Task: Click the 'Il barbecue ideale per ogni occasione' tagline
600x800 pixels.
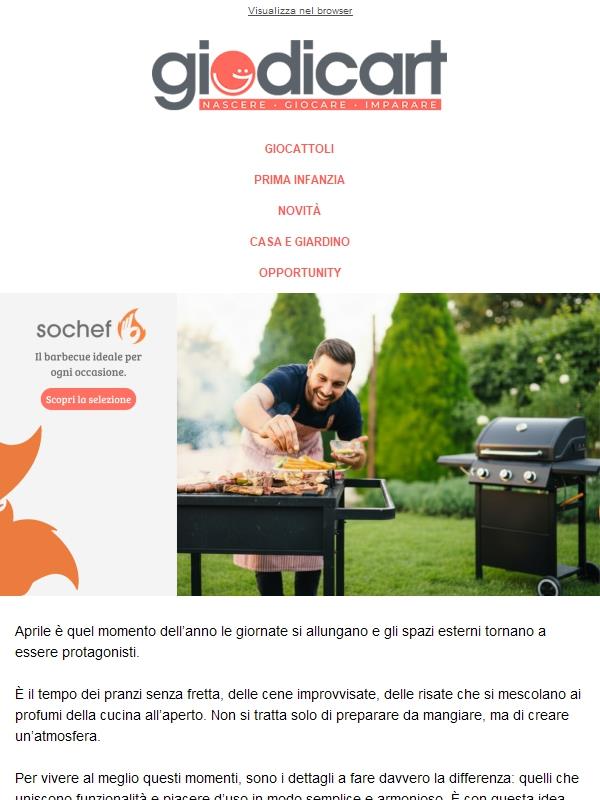Action: coord(88,364)
